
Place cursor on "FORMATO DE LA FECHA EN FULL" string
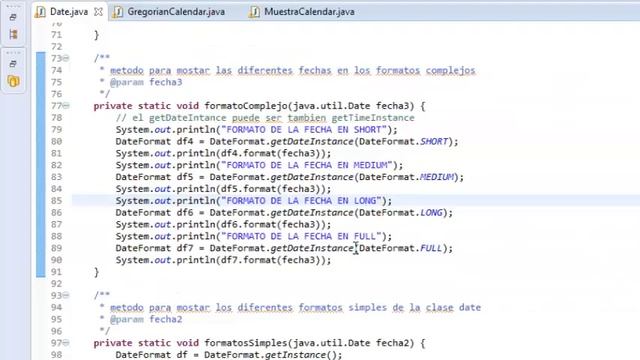point(300,236)
